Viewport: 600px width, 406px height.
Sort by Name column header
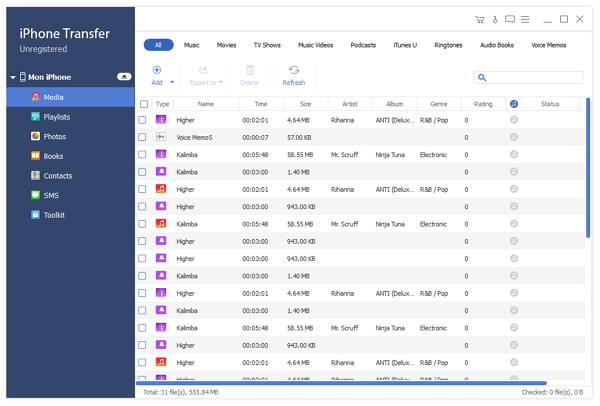pyautogui.click(x=206, y=104)
